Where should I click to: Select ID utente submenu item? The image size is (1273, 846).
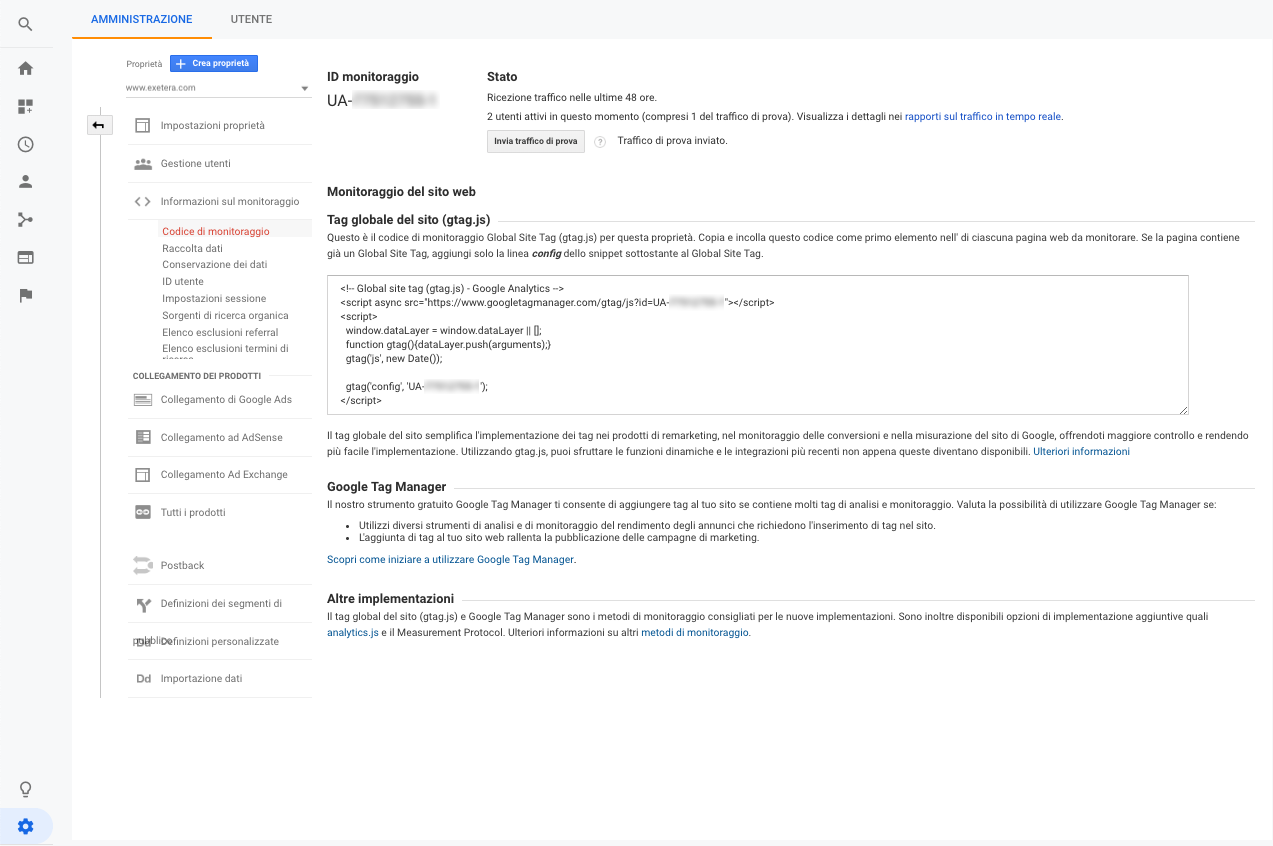[183, 282]
